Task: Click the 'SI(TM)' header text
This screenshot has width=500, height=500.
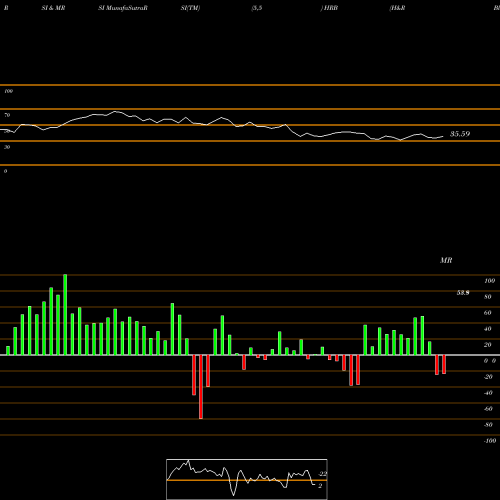Action: (x=190, y=8)
